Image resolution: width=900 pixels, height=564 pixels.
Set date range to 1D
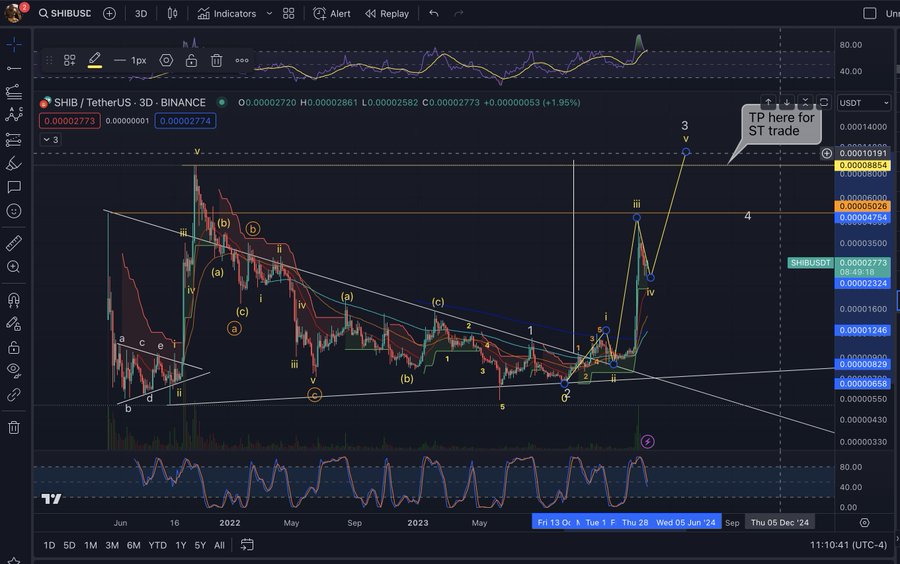[x=49, y=545]
